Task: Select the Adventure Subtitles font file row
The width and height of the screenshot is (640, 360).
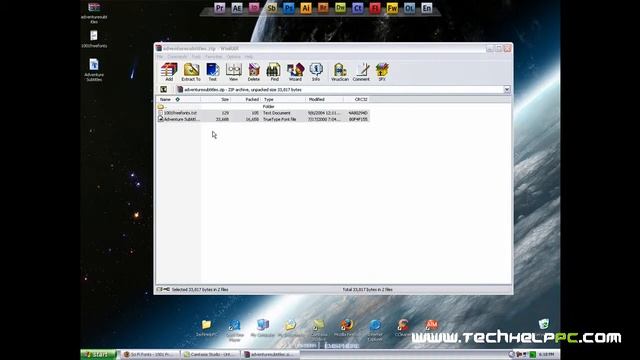Action: pyautogui.click(x=263, y=119)
